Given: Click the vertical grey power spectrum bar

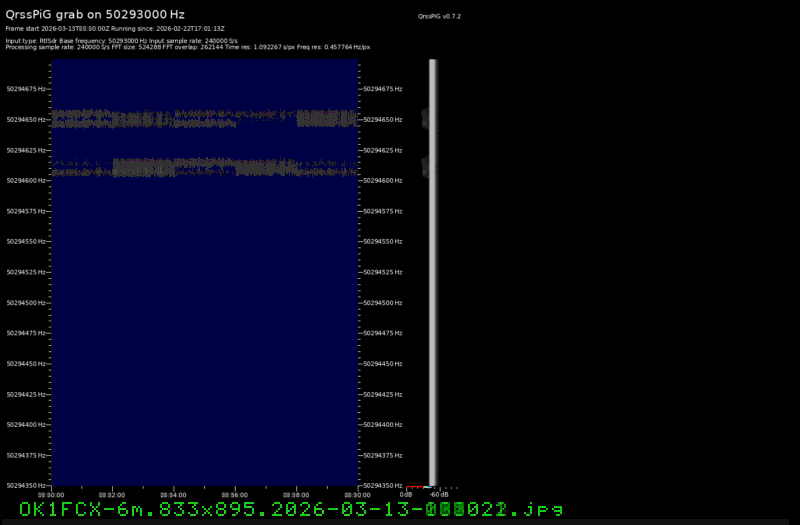Looking at the screenshot, I should coord(432,270).
